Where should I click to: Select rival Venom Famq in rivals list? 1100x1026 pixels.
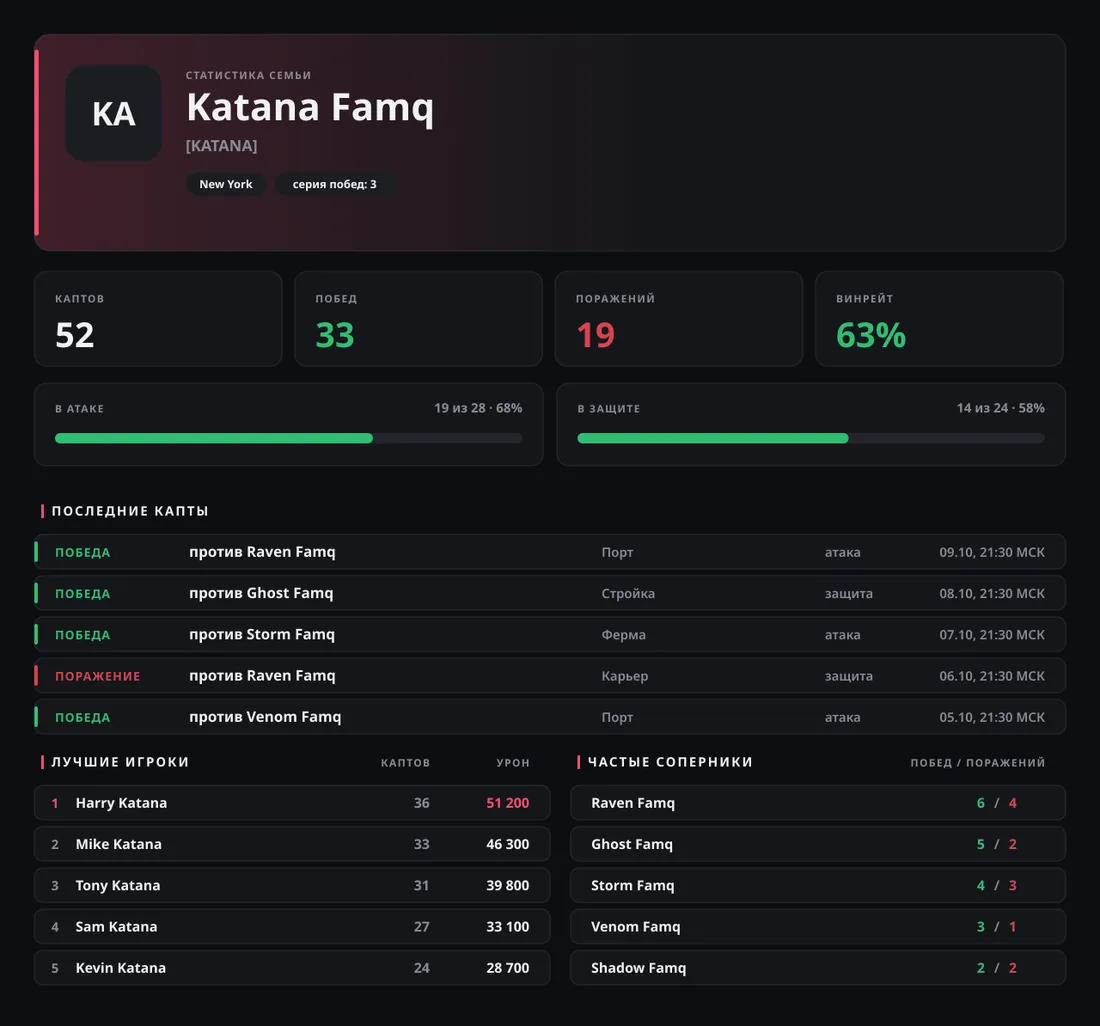point(818,926)
